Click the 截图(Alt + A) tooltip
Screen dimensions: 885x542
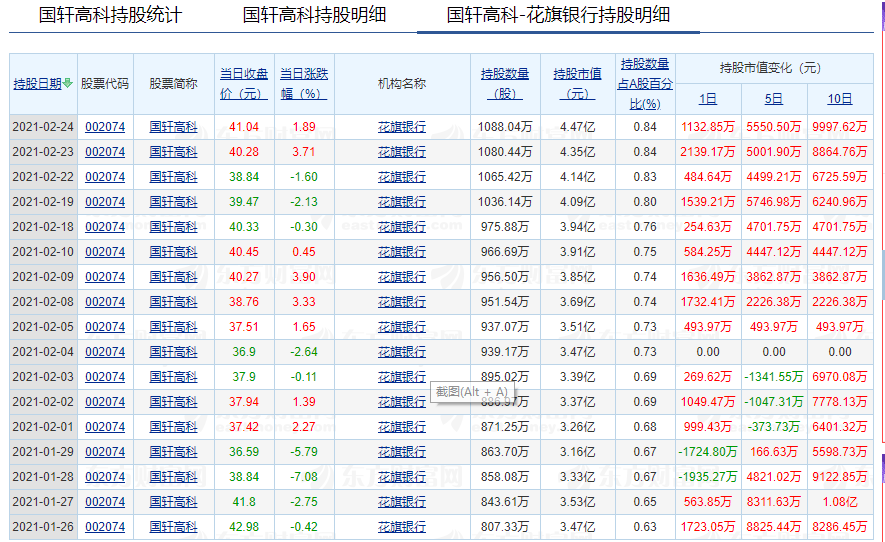pyautogui.click(x=472, y=391)
